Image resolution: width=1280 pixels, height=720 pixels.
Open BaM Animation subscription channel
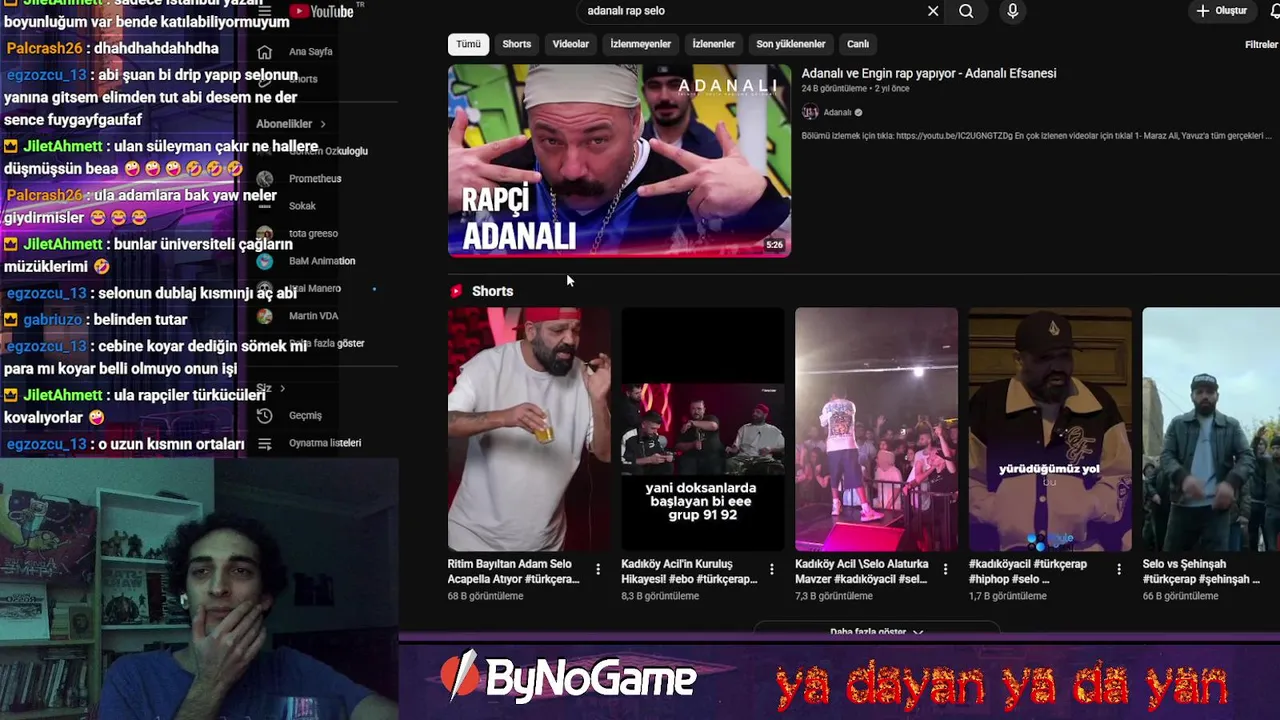click(x=322, y=261)
